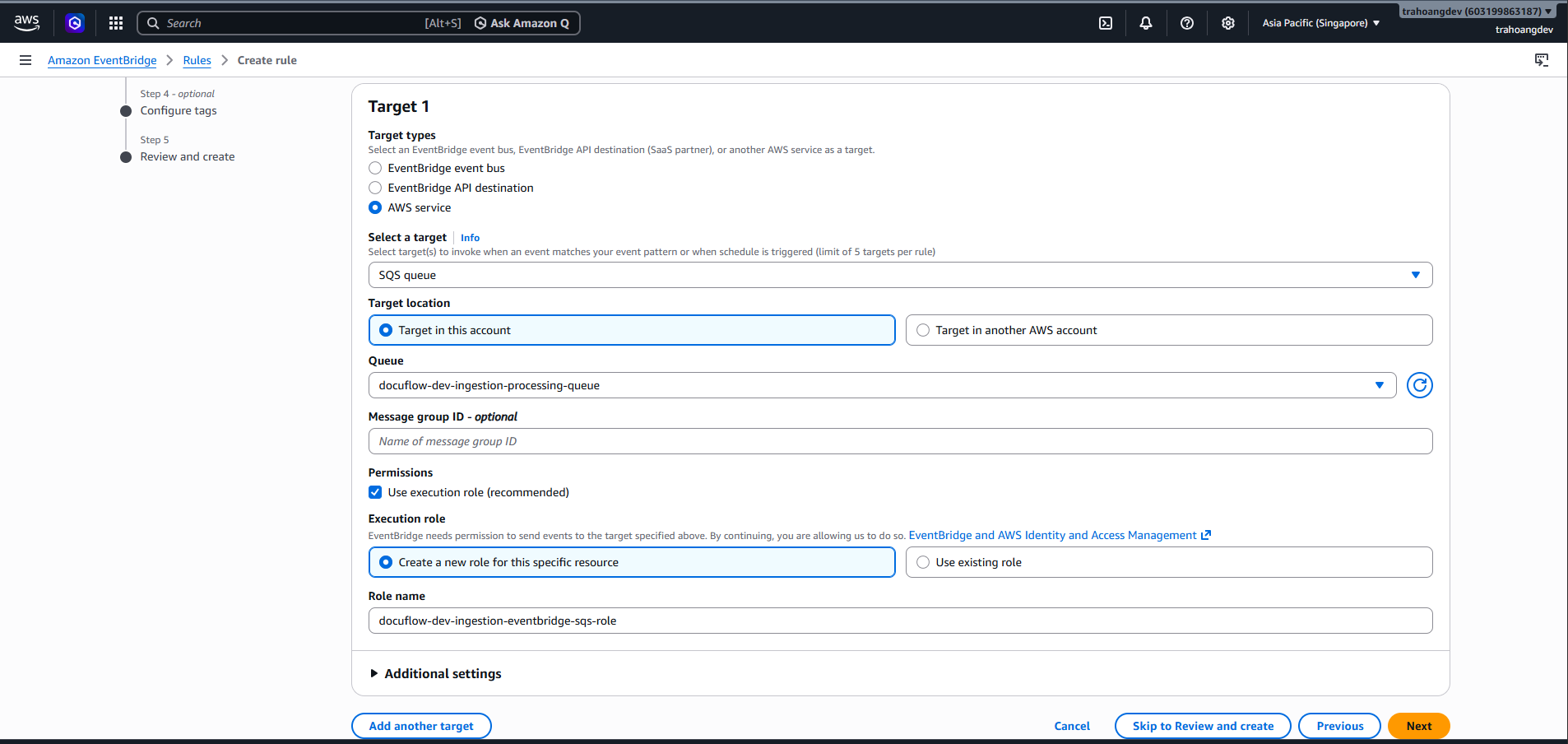The image size is (1568, 744).
Task: Select Use existing role option
Action: (x=1169, y=562)
